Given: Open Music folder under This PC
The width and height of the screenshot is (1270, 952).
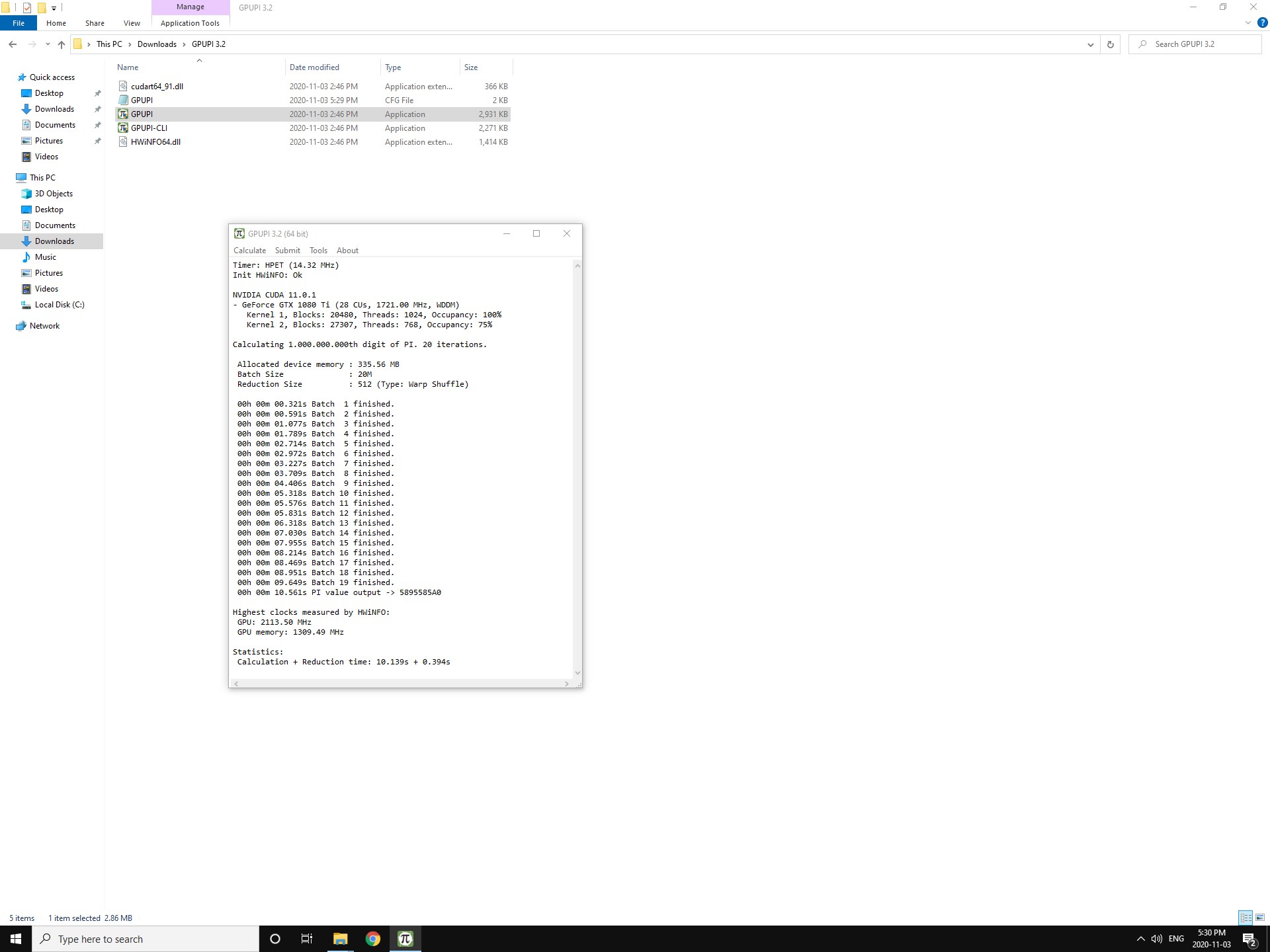Looking at the screenshot, I should (45, 257).
